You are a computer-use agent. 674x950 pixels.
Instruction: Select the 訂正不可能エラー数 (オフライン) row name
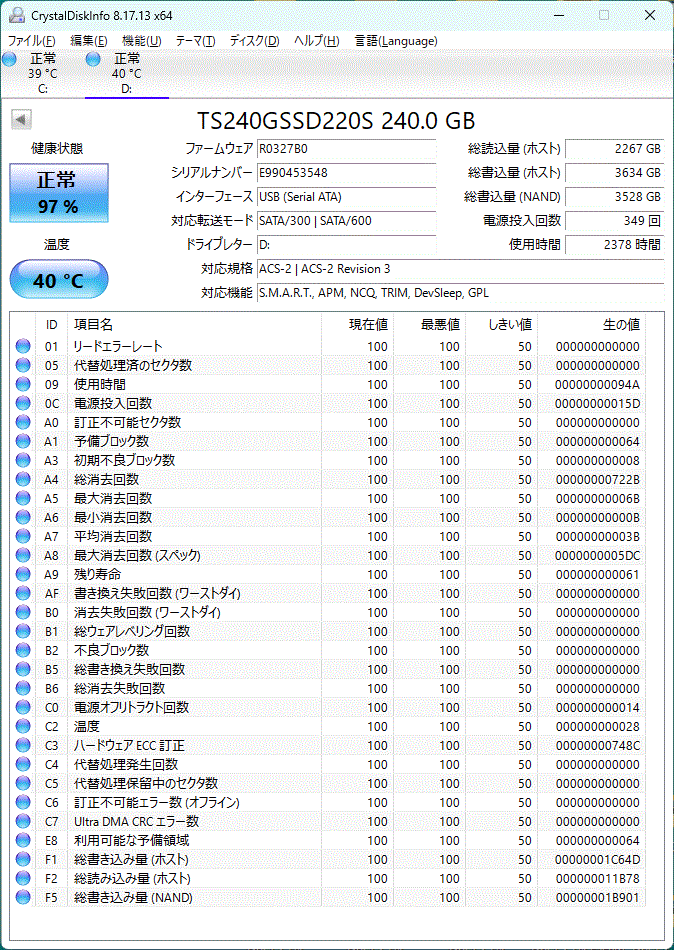[157, 803]
